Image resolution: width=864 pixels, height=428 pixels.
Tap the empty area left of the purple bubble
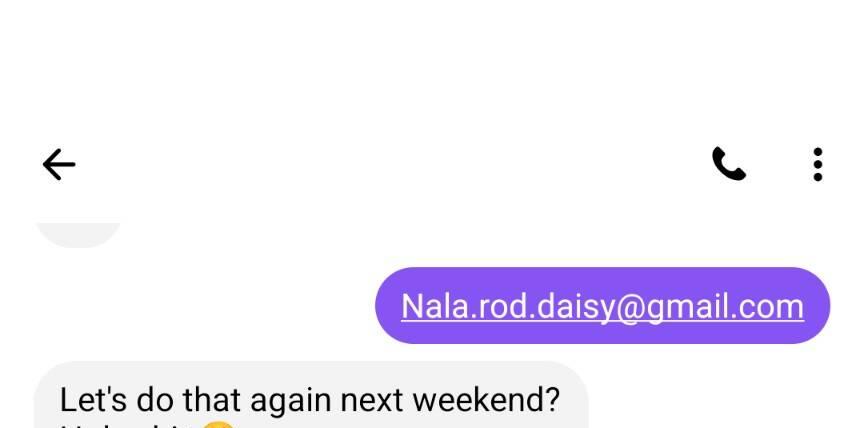(187, 306)
